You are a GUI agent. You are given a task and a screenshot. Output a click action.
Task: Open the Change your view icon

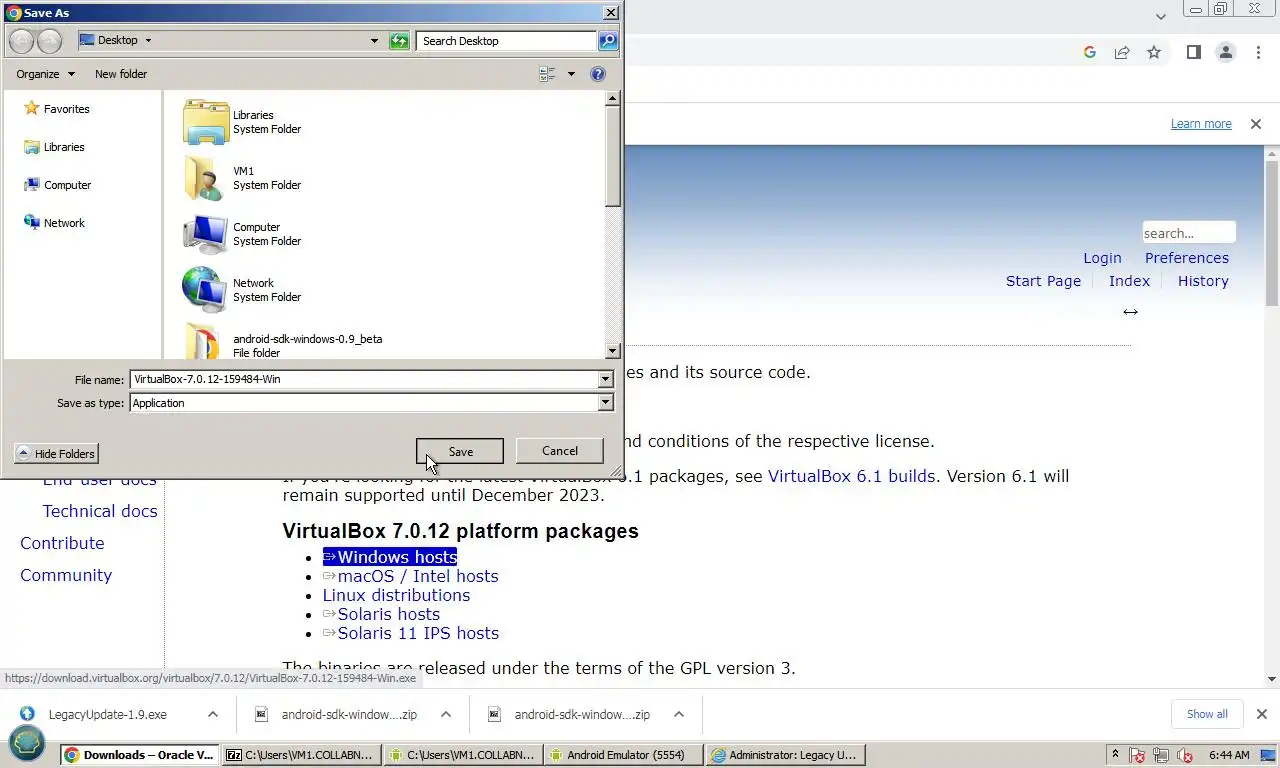pyautogui.click(x=547, y=74)
